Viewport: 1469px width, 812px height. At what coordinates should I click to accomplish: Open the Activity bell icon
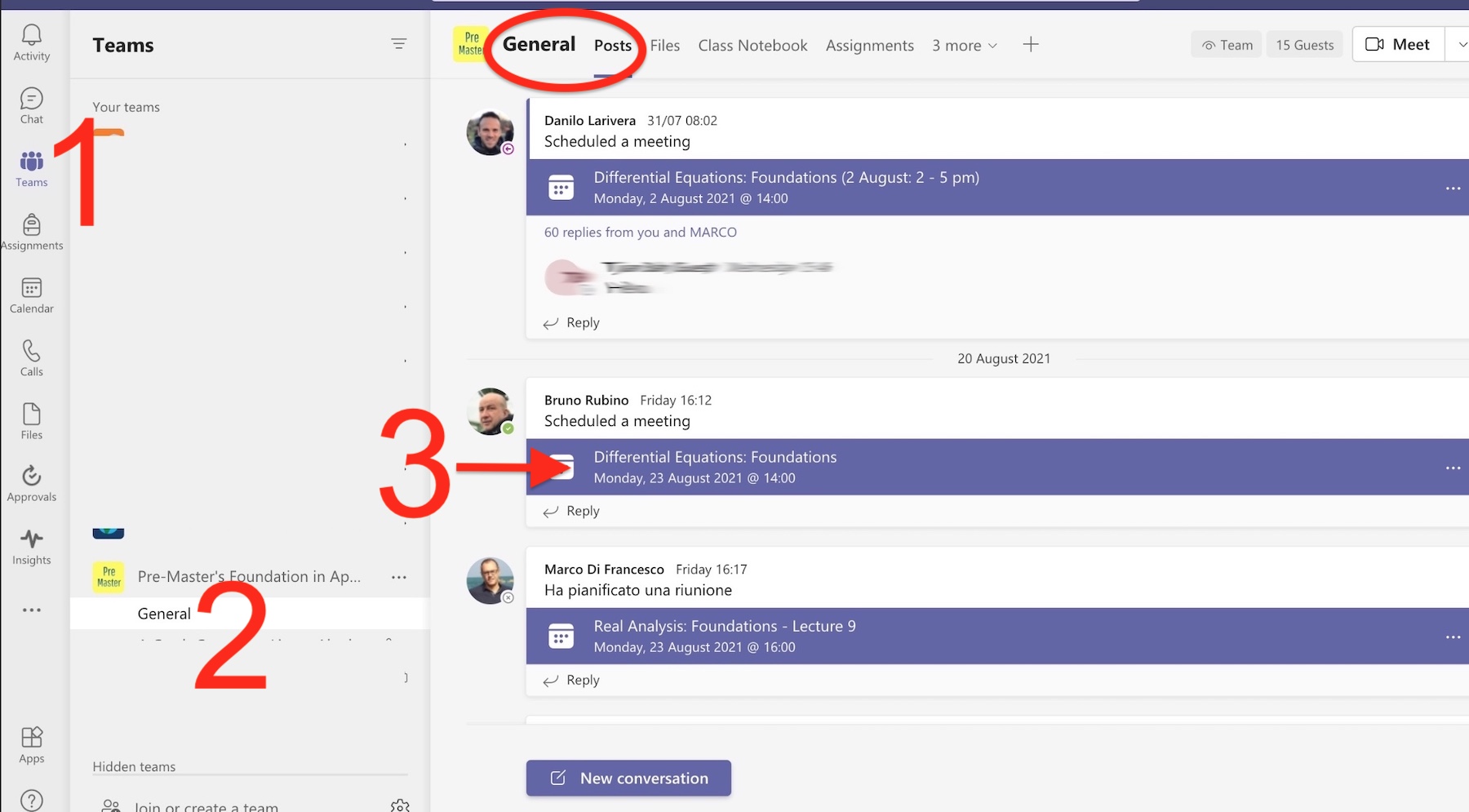pos(31,42)
